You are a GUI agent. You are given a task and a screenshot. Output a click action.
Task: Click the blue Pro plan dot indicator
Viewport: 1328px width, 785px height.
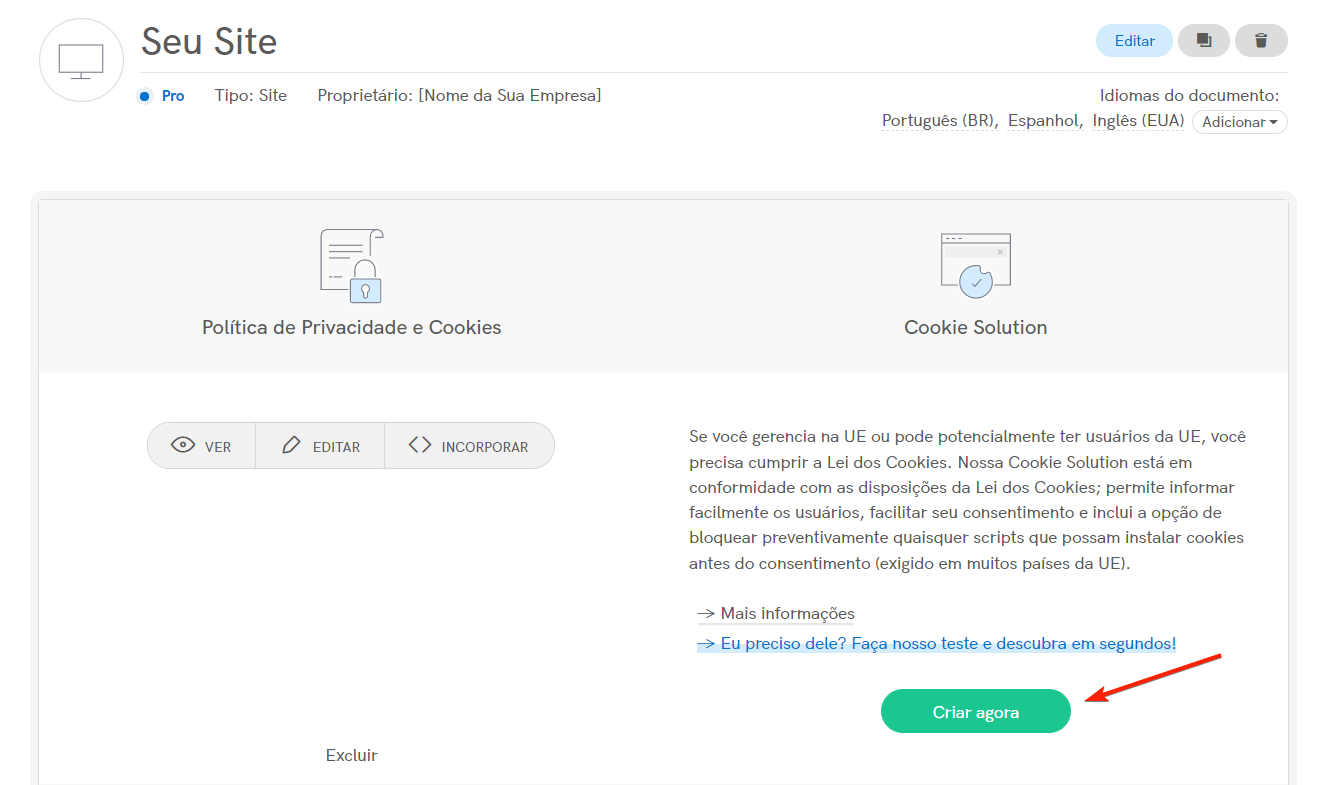143,95
